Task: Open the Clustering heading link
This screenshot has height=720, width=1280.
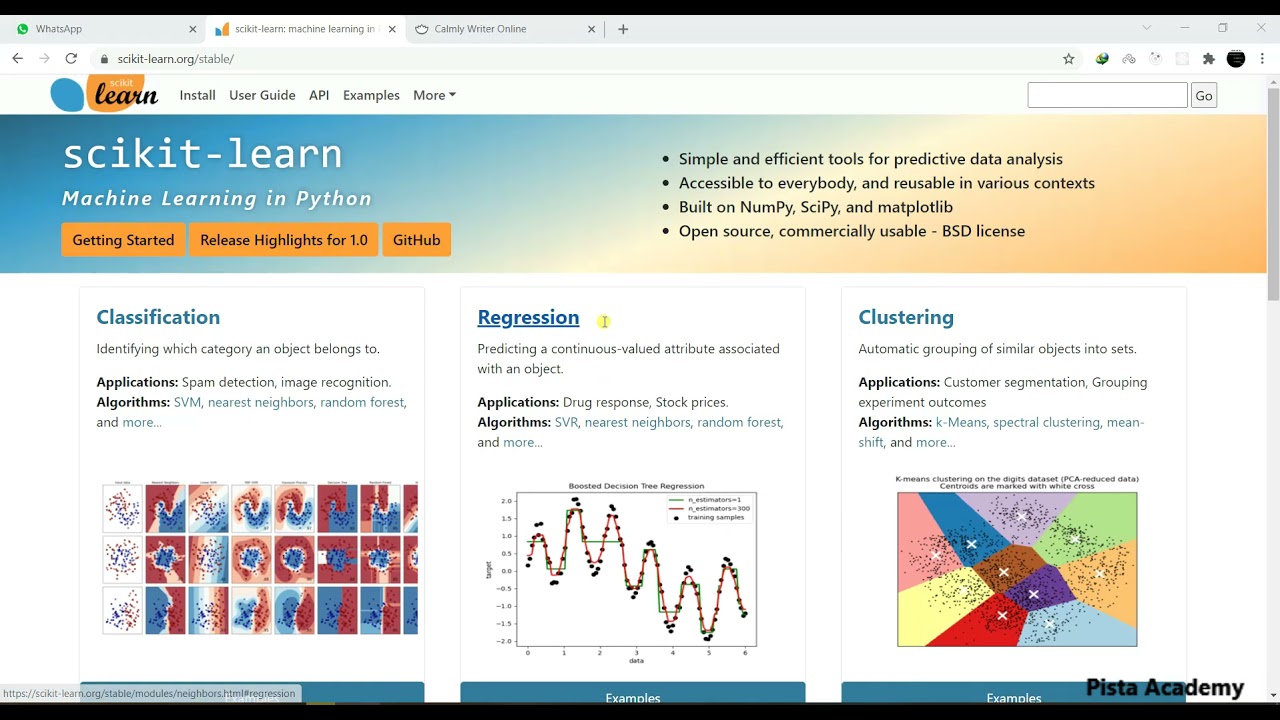Action: tap(906, 317)
